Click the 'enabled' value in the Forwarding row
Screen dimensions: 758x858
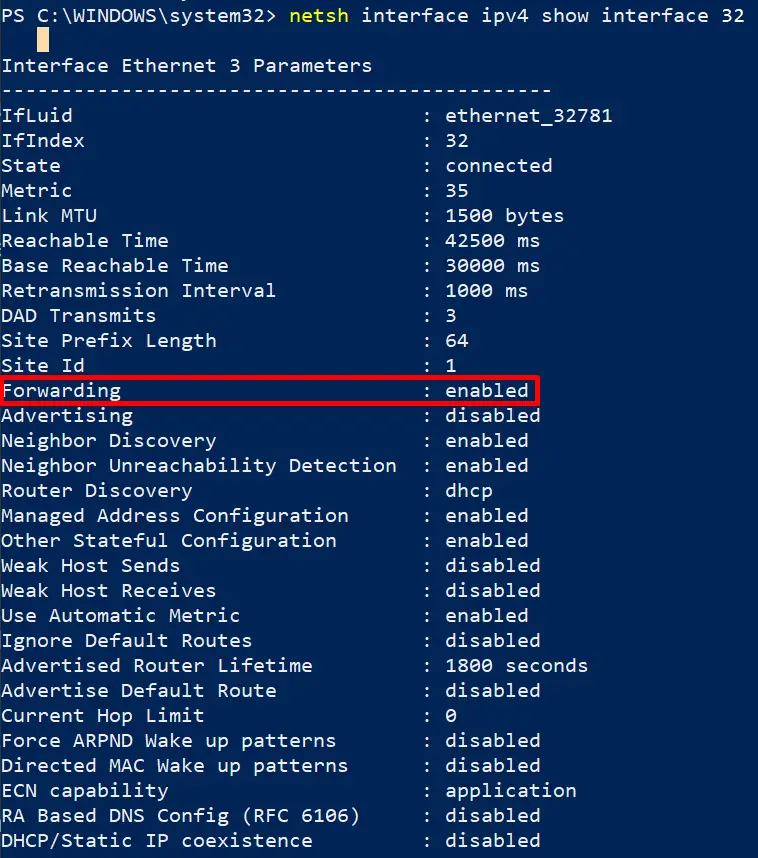pyautogui.click(x=486, y=391)
